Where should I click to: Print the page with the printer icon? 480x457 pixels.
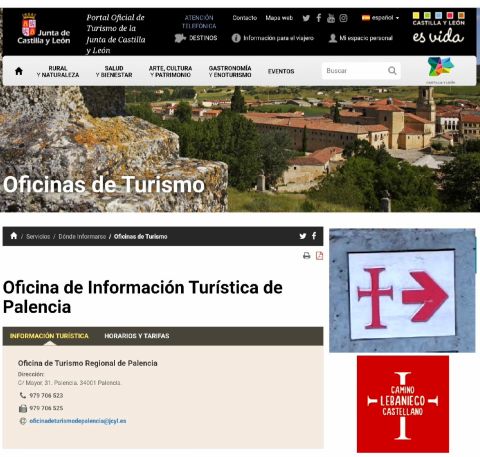pos(307,256)
